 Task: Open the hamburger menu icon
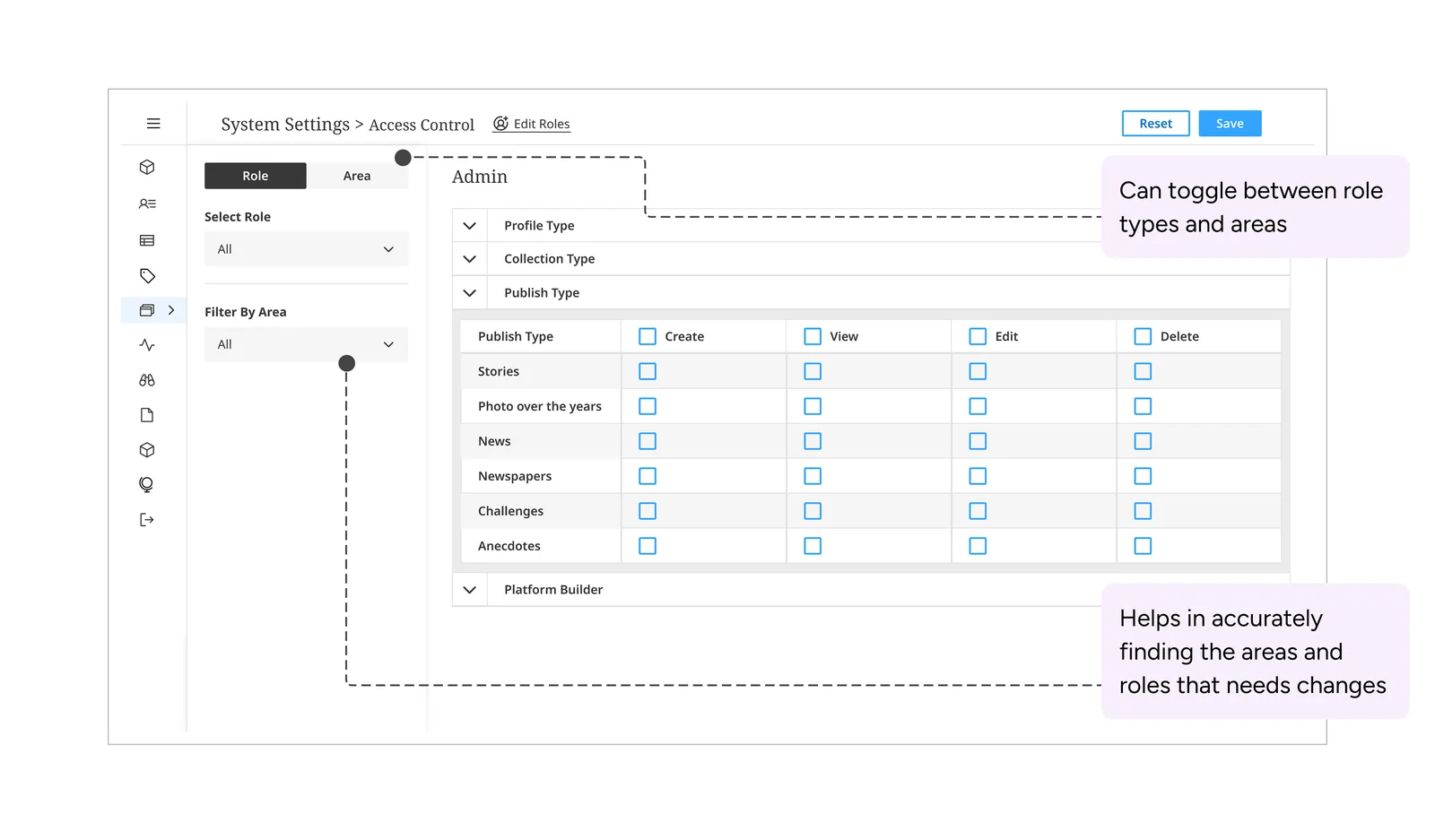(153, 124)
